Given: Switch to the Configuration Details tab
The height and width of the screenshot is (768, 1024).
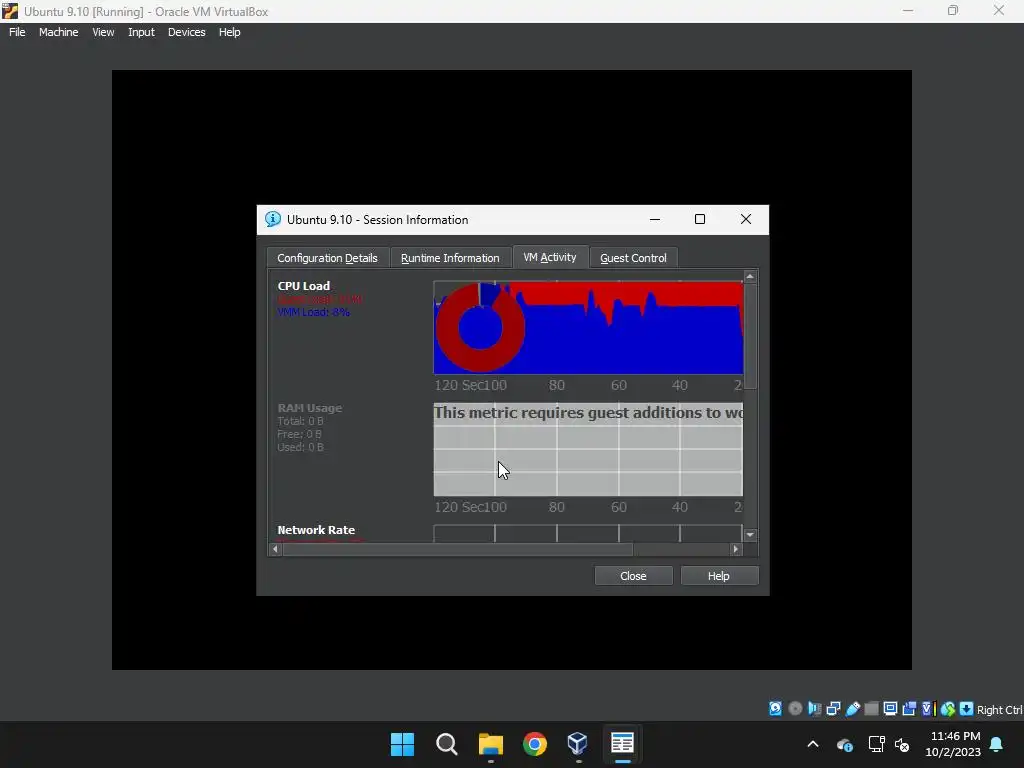Looking at the screenshot, I should tap(327, 258).
